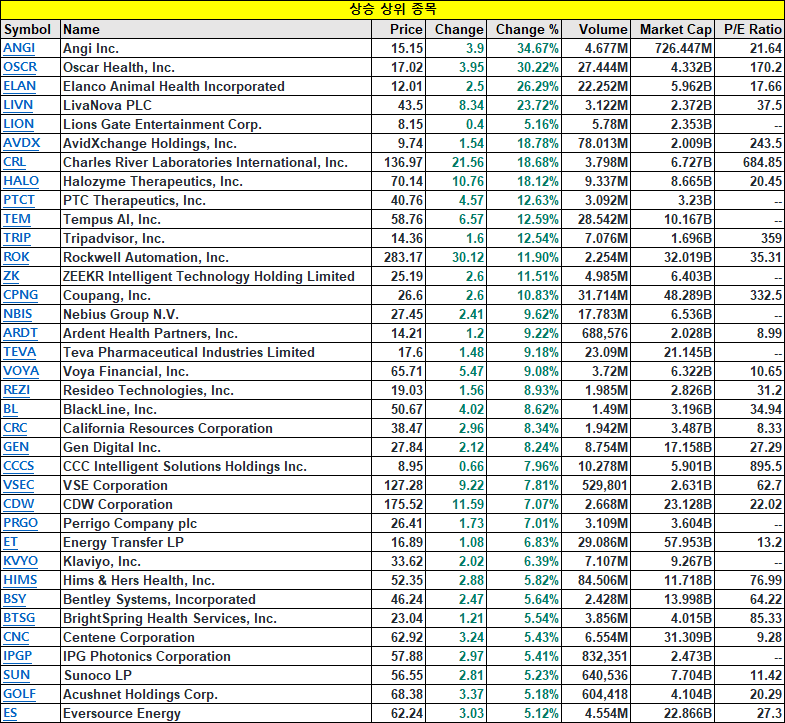The image size is (785, 723).
Task: Open the KVYO ticker link
Action: (21, 562)
